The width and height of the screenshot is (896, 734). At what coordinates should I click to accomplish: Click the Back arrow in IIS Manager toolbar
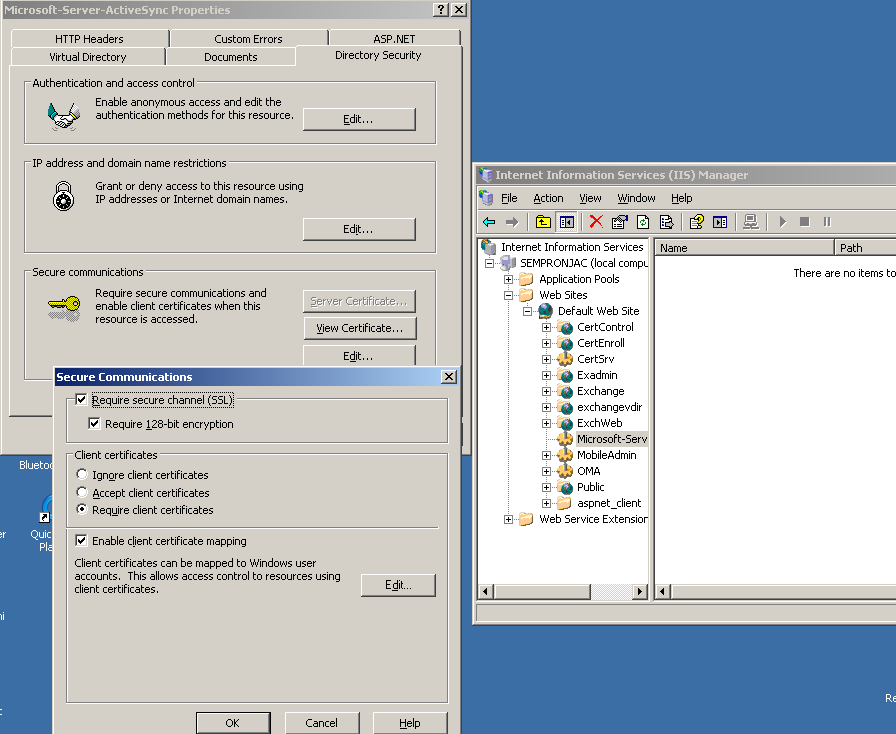(489, 222)
